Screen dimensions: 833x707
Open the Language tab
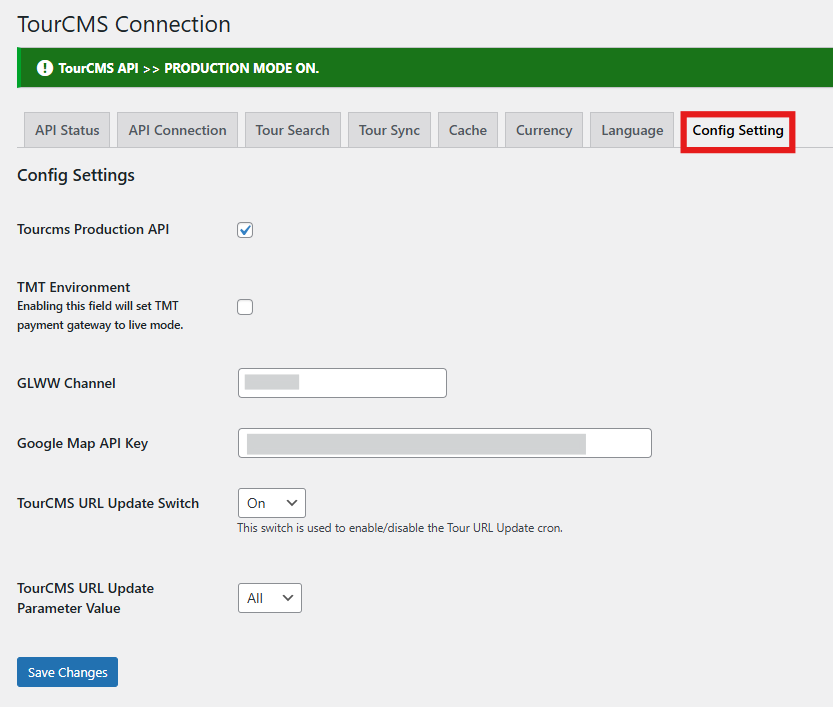tap(632, 130)
